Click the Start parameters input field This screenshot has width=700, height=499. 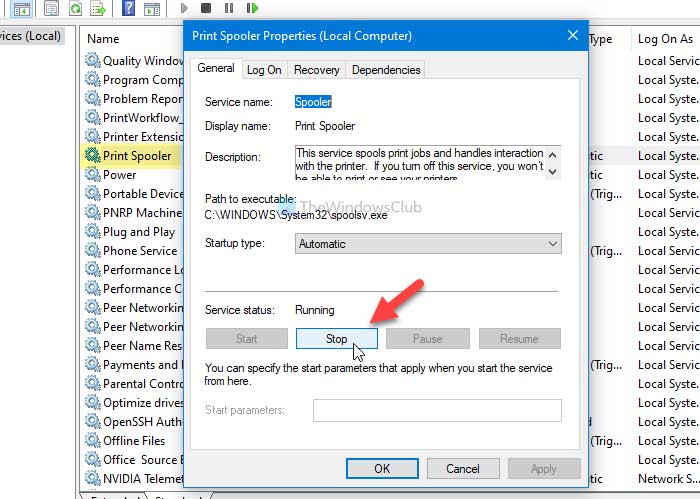437,410
